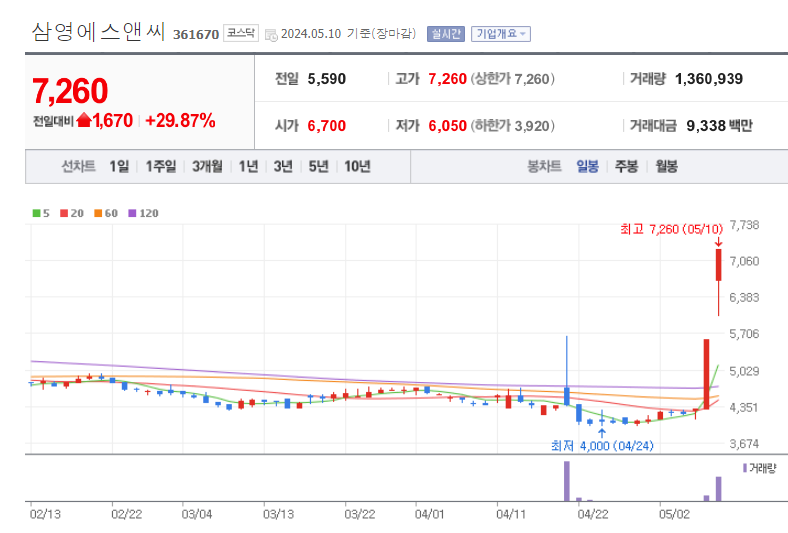The width and height of the screenshot is (788, 533).
Task: Click the green 5-day moving average swatch
Action: click(x=36, y=213)
